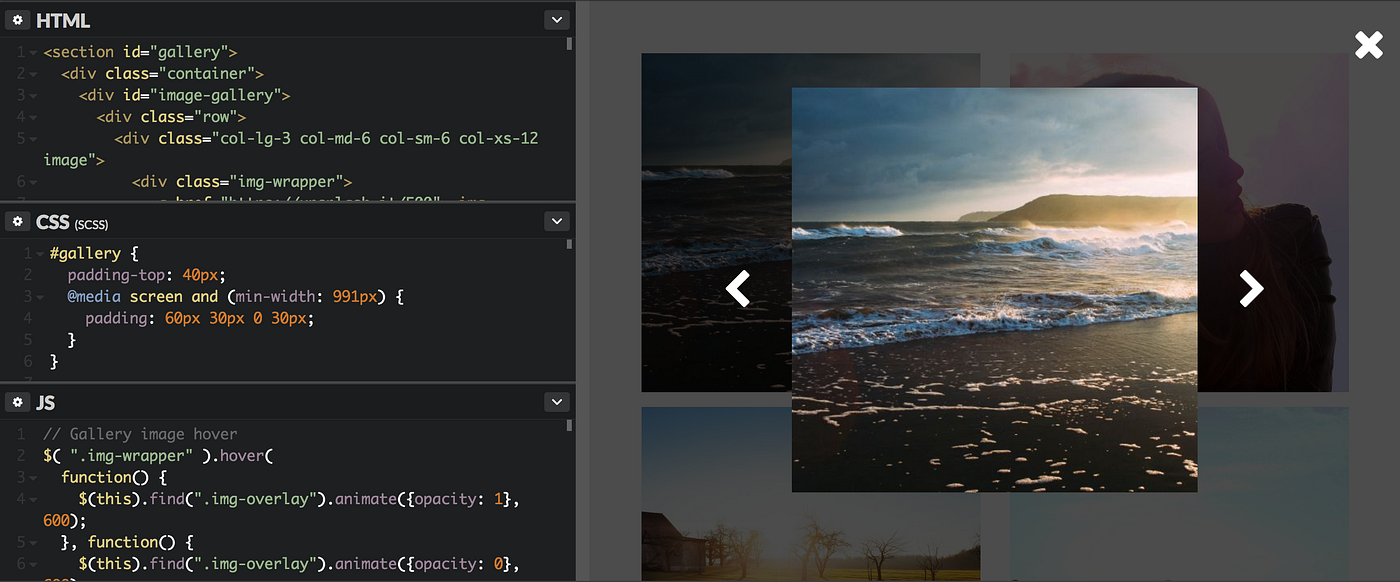Click the SCSS label next to CSS

(x=89, y=224)
